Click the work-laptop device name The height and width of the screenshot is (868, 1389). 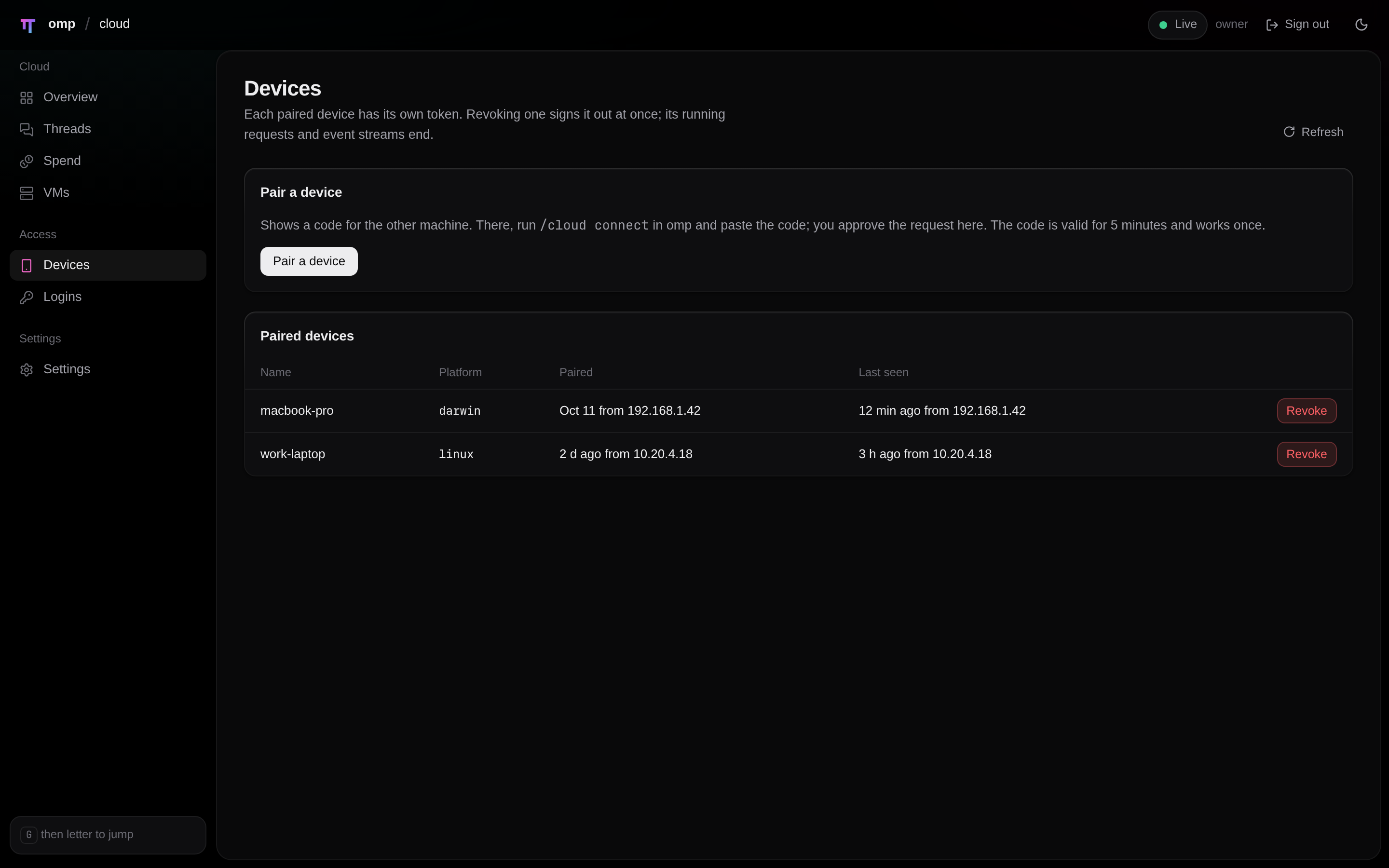(293, 454)
